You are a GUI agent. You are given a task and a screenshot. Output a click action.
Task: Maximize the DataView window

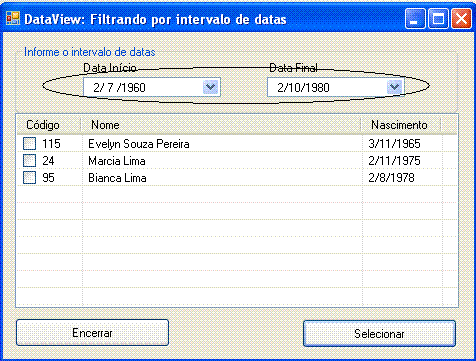pos(438,19)
